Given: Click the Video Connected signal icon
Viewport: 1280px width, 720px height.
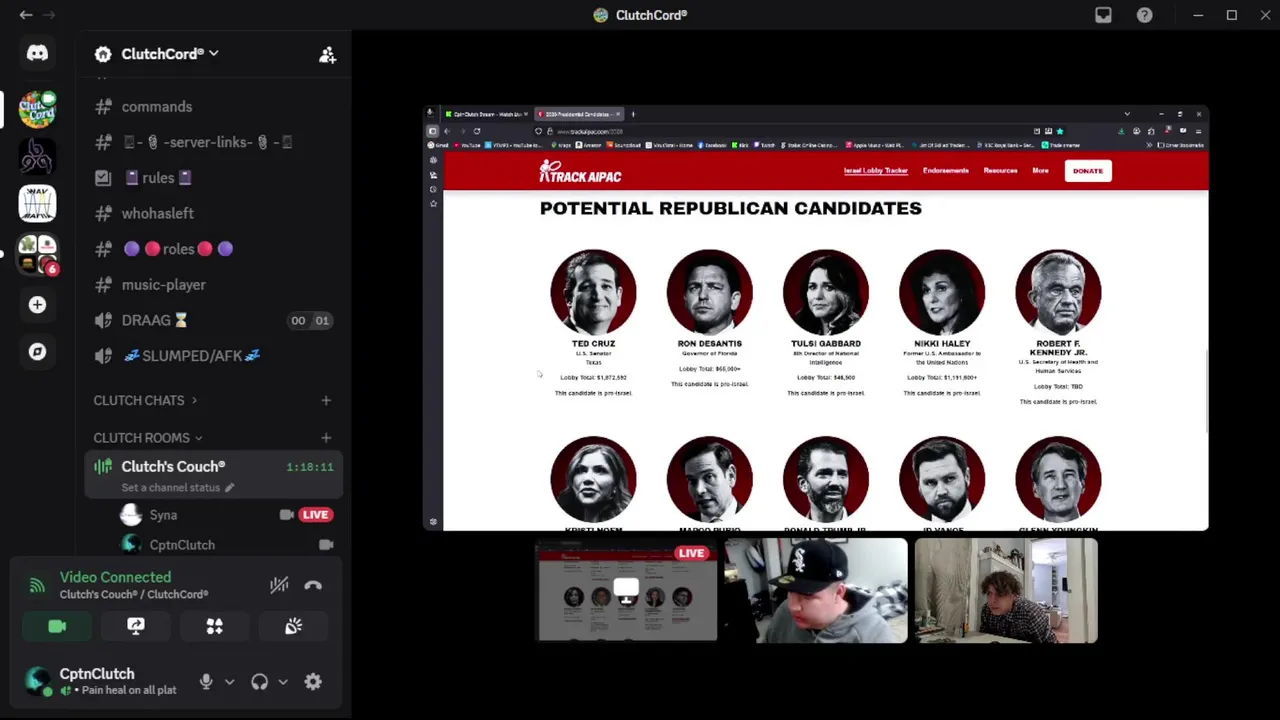Looking at the screenshot, I should [x=37, y=586].
